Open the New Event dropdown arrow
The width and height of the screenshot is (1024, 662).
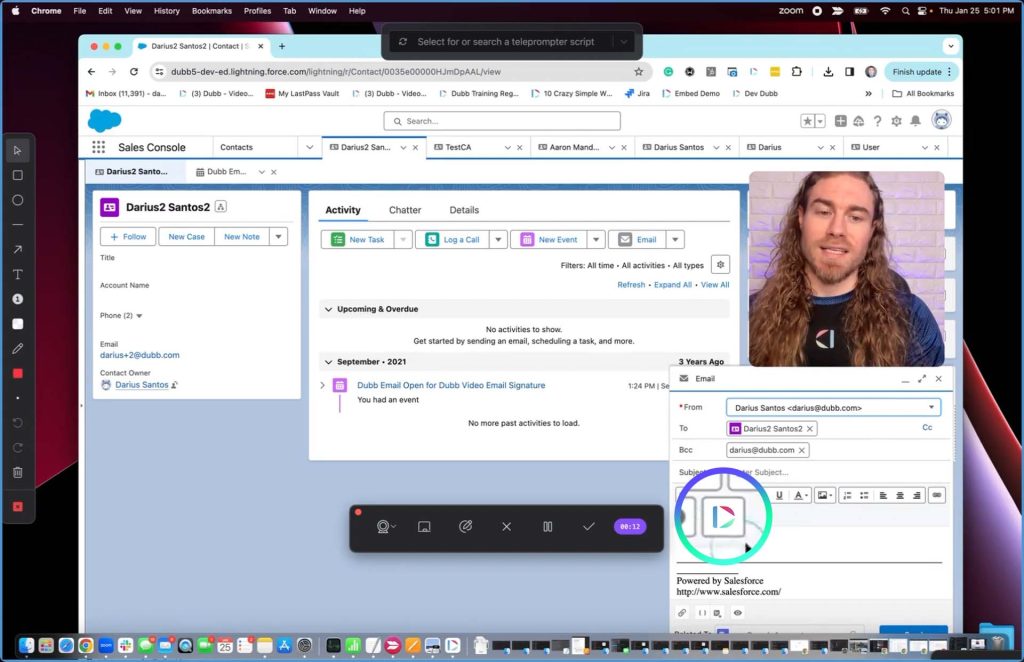pyautogui.click(x=596, y=240)
